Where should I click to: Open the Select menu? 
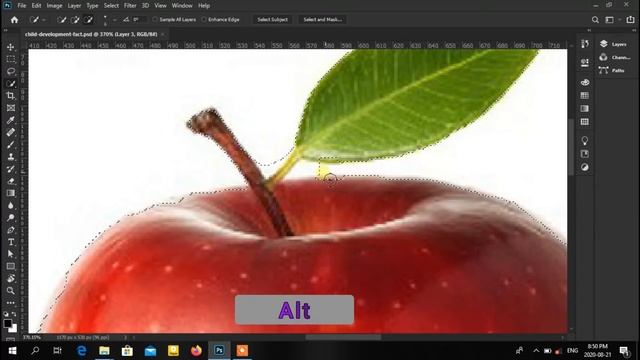click(111, 6)
